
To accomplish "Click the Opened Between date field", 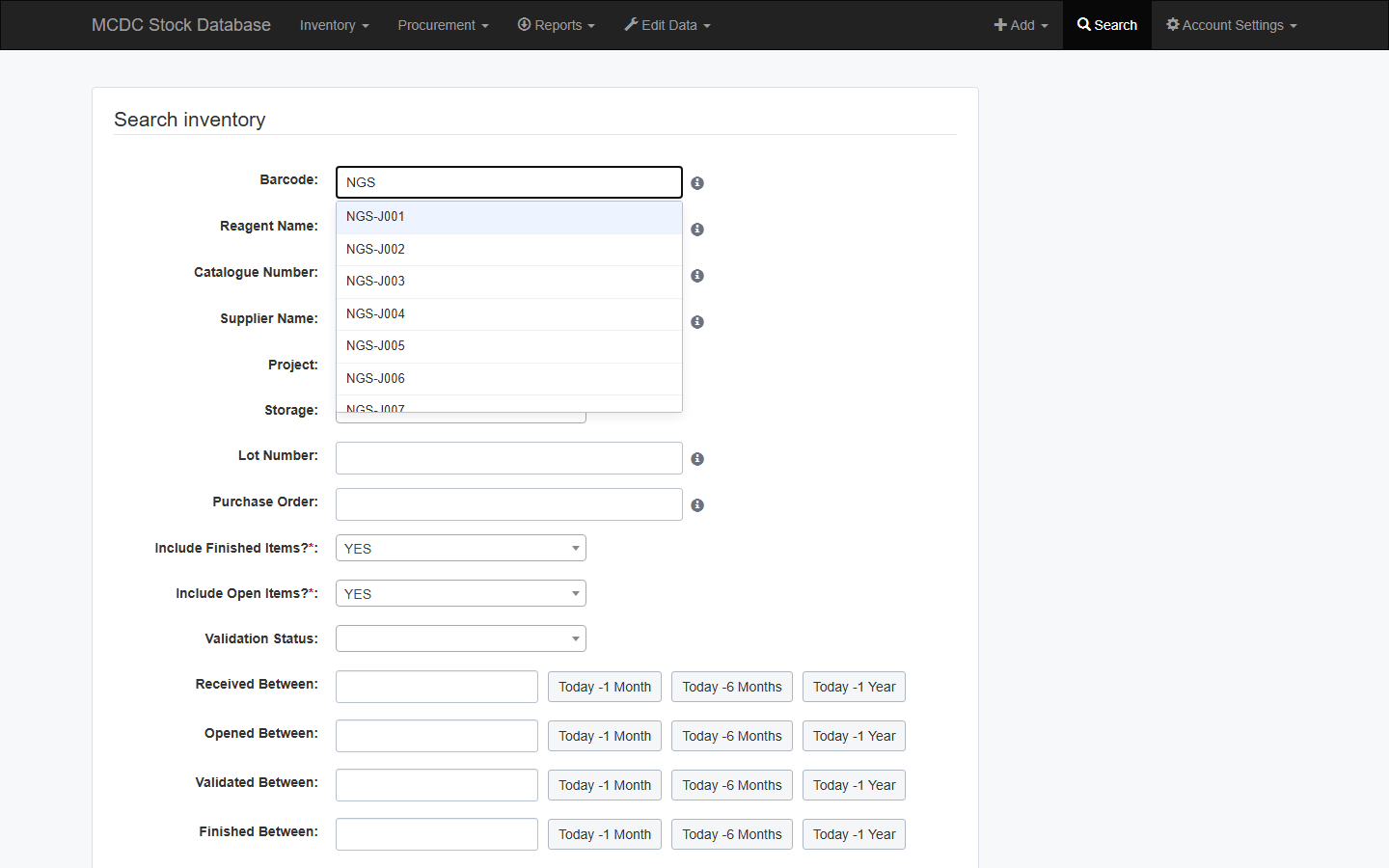I will tap(437, 736).
